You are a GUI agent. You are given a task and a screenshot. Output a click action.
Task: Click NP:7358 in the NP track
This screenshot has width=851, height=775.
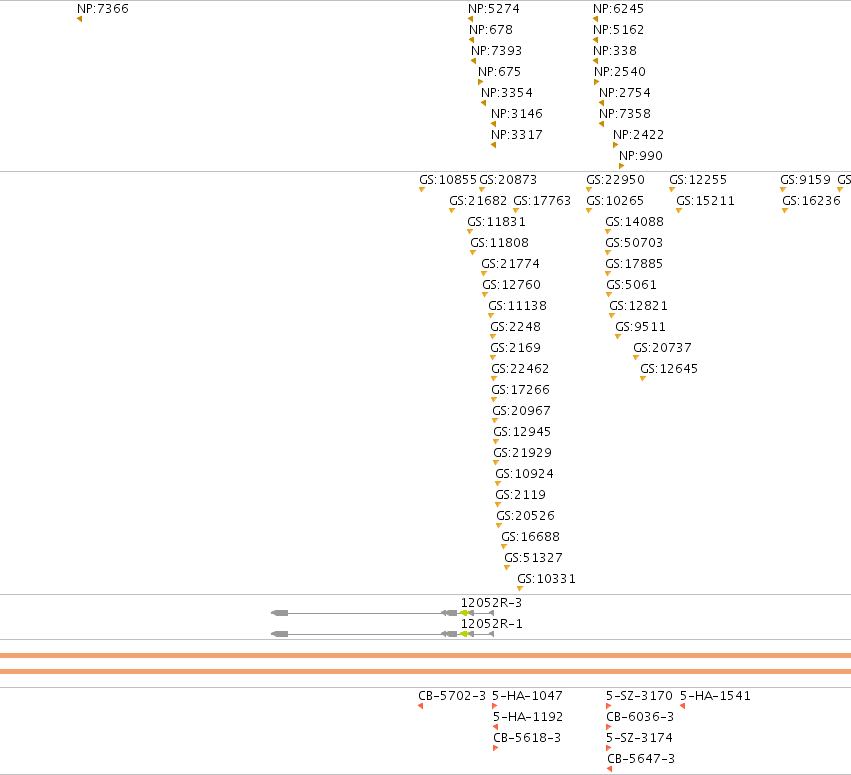click(625, 114)
